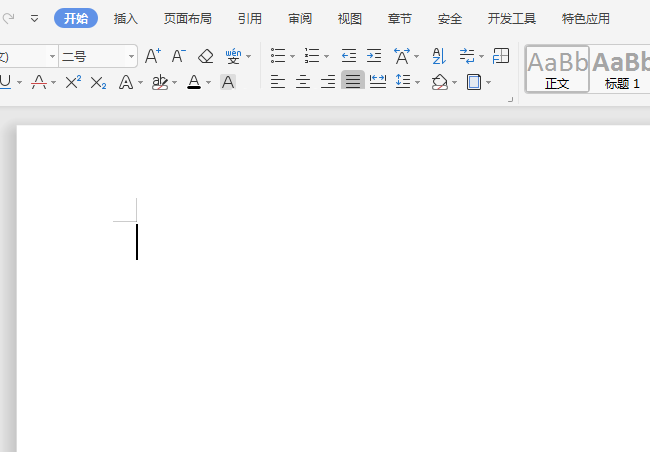650x452 pixels.
Task: Apply the 标题 1 style
Action: (620, 69)
